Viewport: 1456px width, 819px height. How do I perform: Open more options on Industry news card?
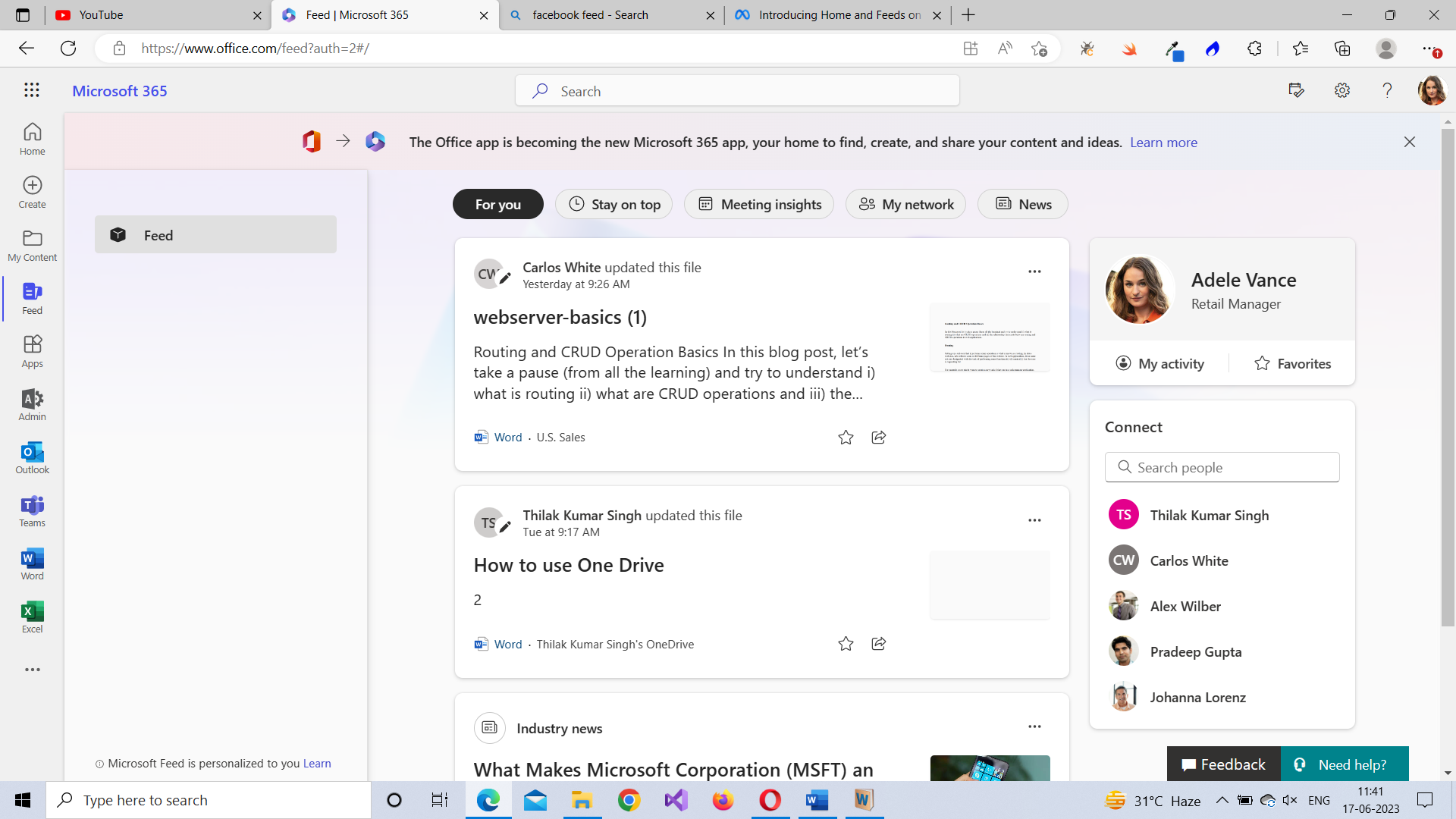coord(1034,726)
